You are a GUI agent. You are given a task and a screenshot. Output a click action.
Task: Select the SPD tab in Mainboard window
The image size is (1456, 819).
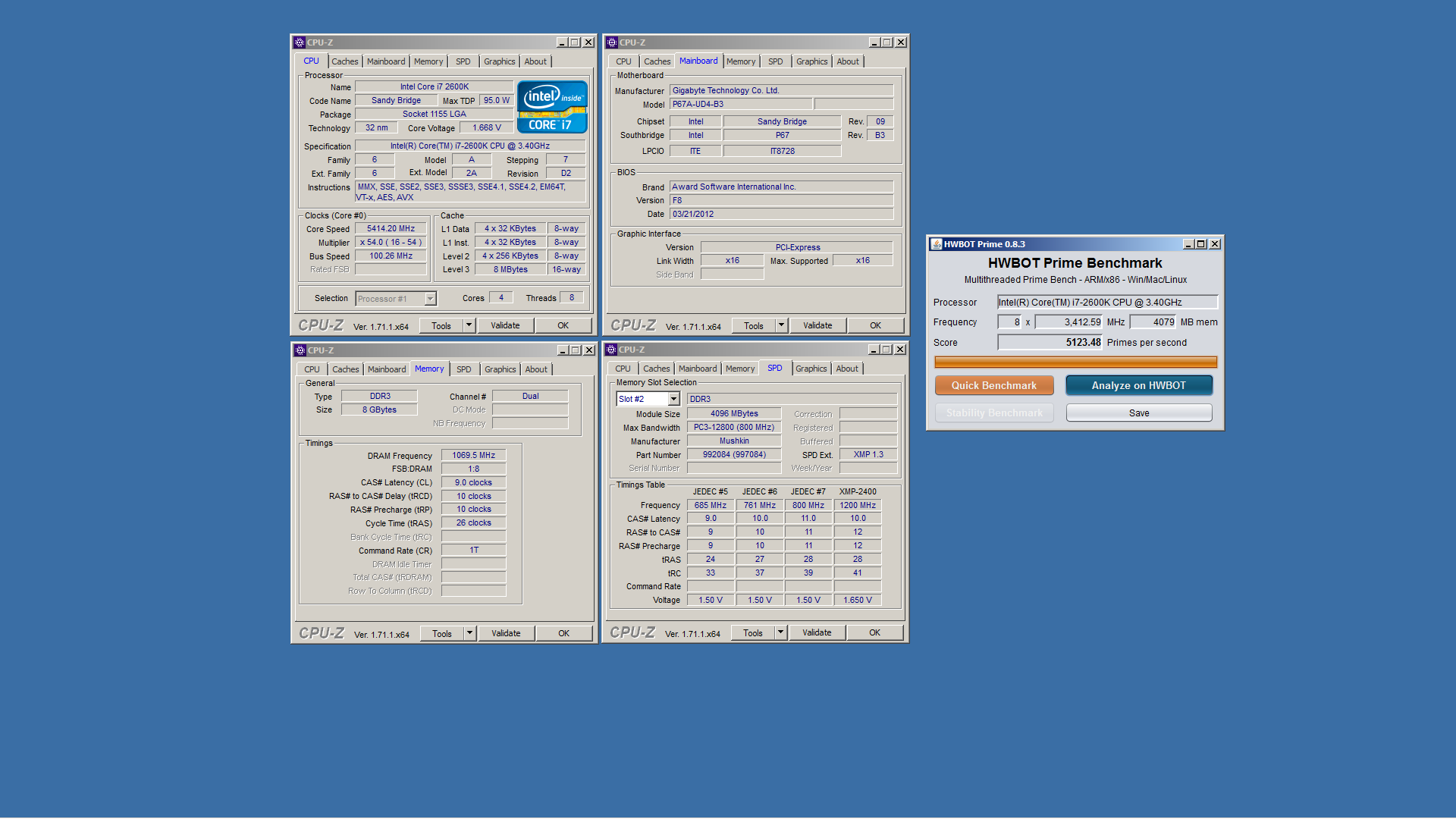pyautogui.click(x=775, y=61)
